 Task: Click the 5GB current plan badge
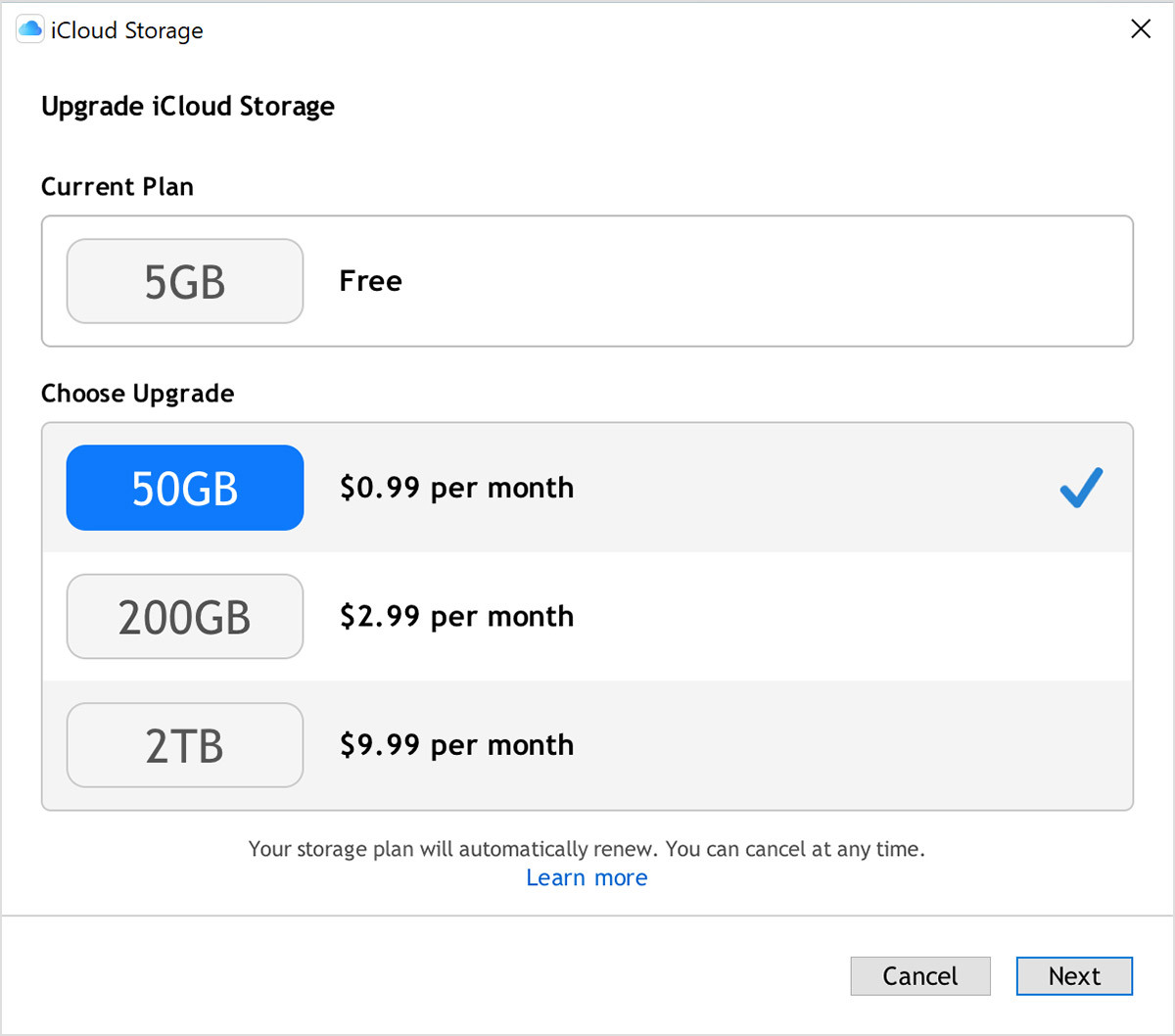coord(184,281)
